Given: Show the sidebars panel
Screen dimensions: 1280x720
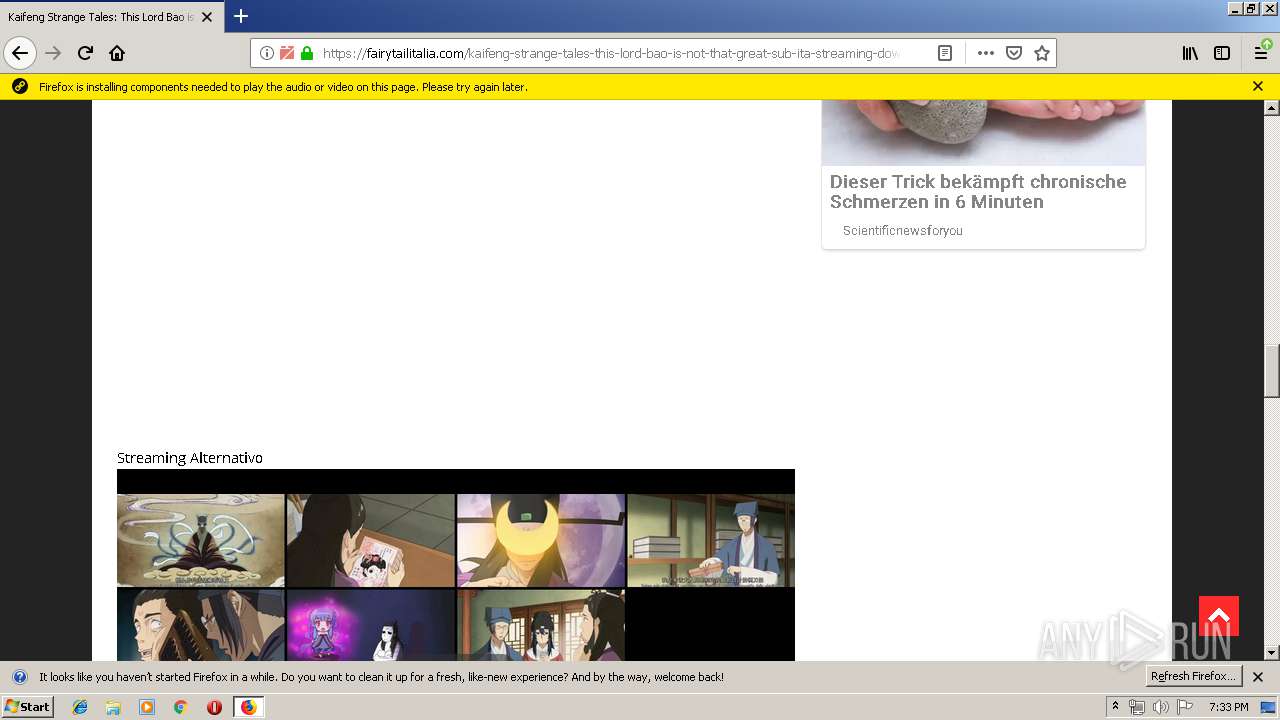Looking at the screenshot, I should pos(1222,53).
